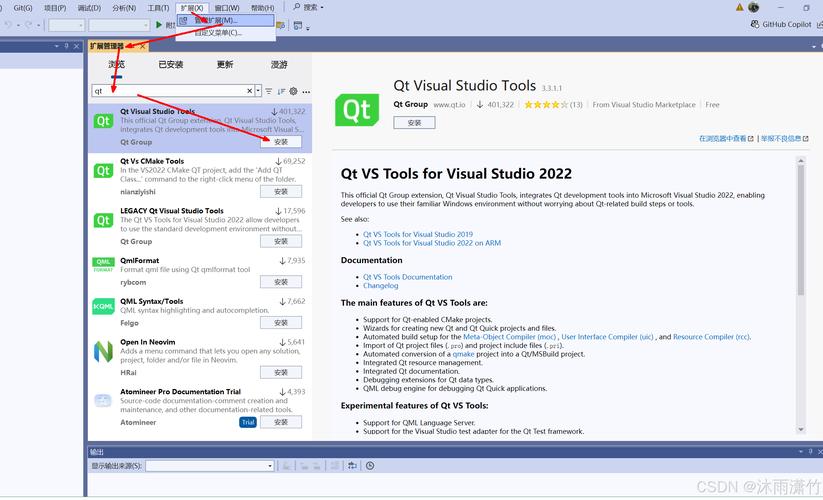
Task: Expand the search box history dropdown arrow
Action: (258, 91)
